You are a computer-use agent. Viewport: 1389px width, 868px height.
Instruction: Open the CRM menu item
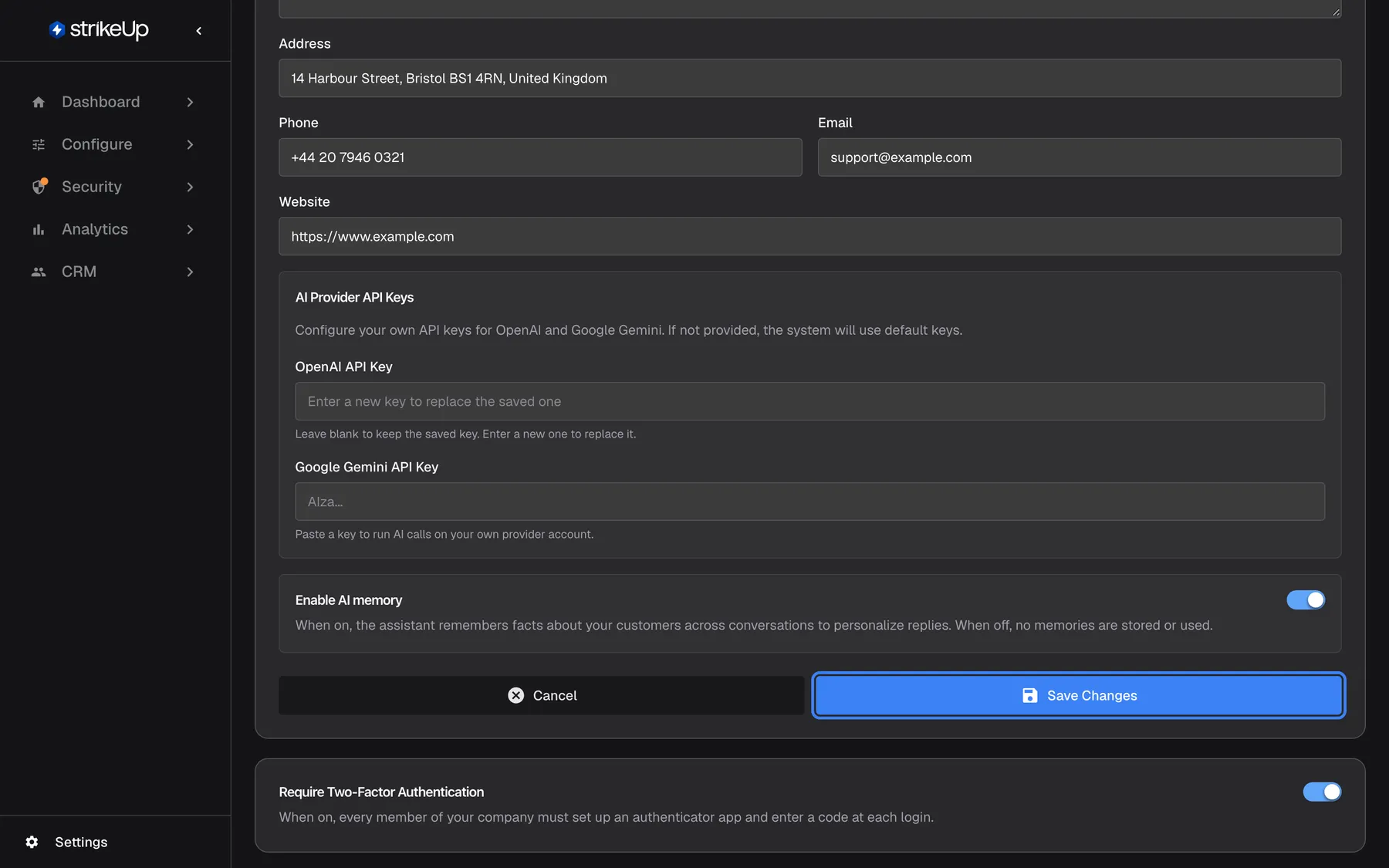click(114, 272)
